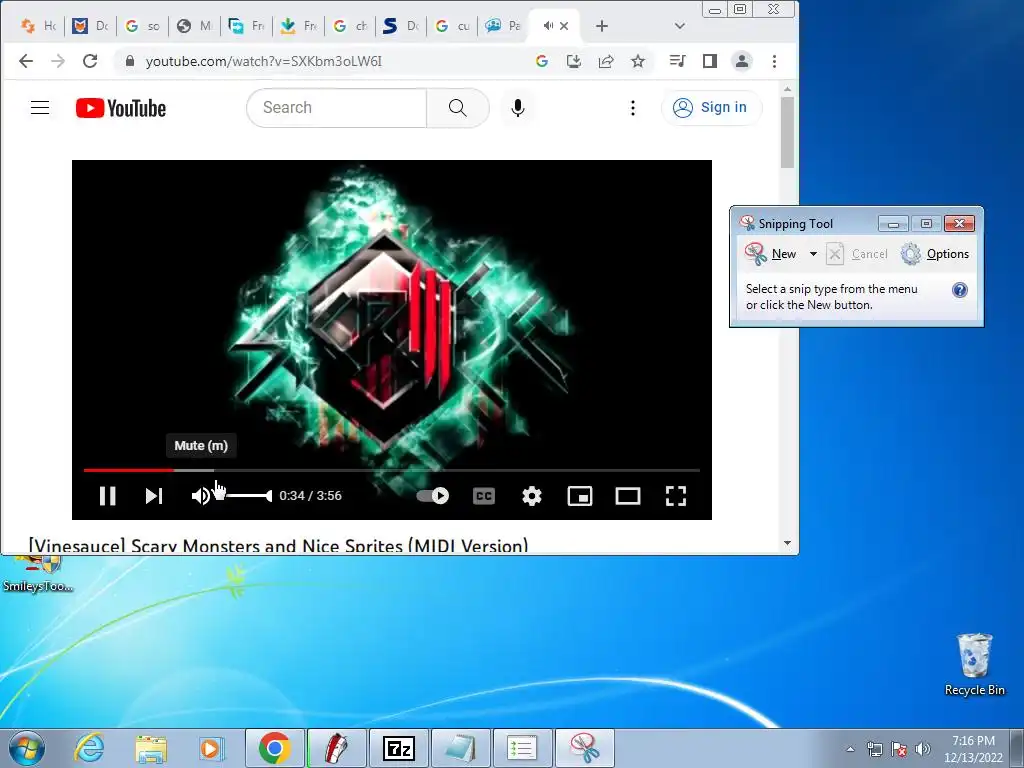Share this page from the address bar

605,61
